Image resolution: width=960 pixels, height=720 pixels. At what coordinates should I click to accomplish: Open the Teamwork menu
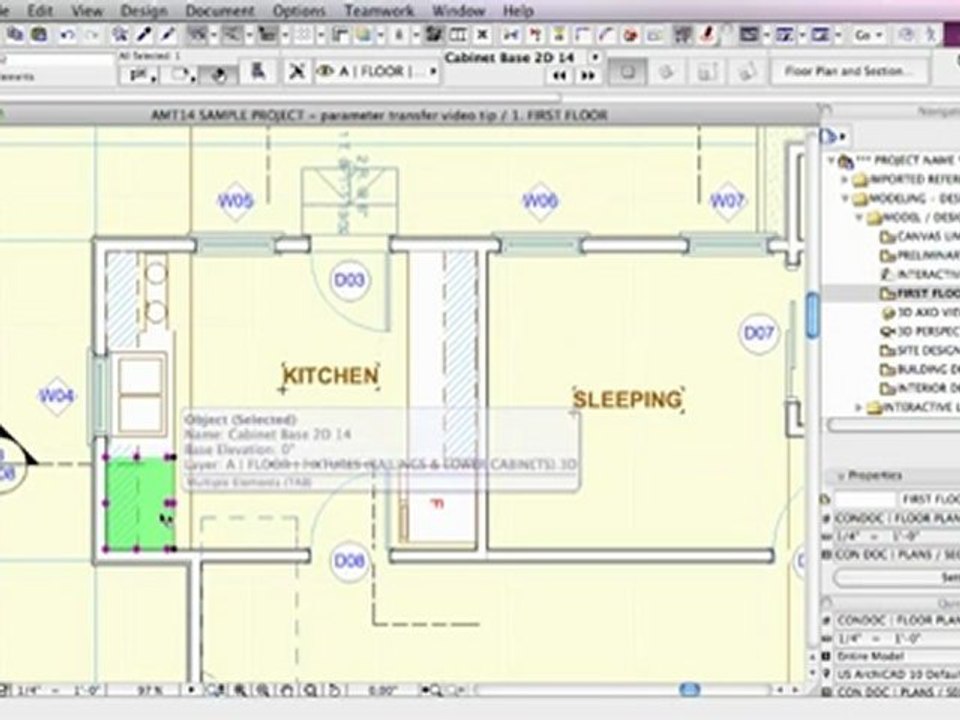[378, 10]
